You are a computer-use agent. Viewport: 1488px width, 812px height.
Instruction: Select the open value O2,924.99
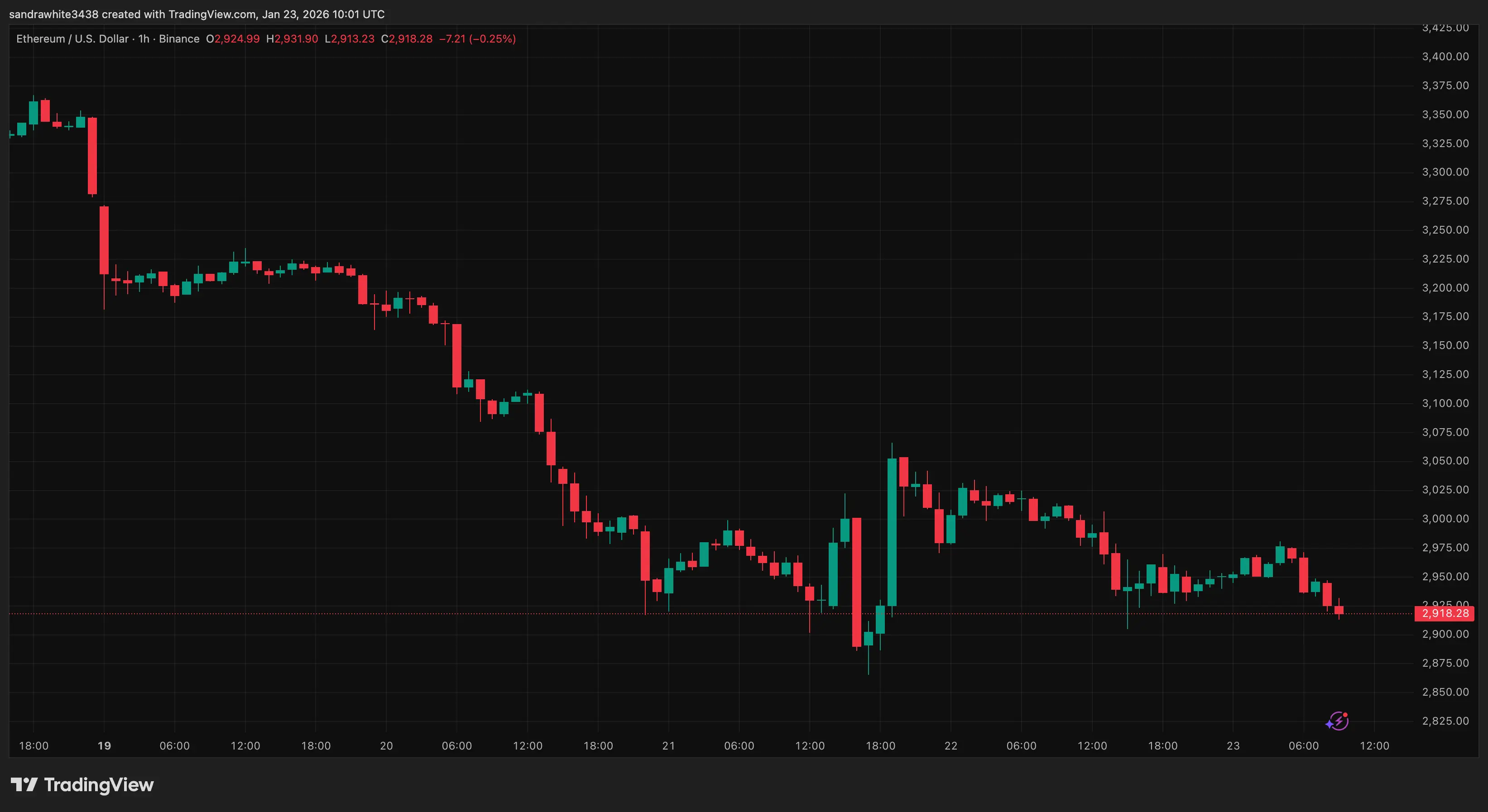(233, 38)
